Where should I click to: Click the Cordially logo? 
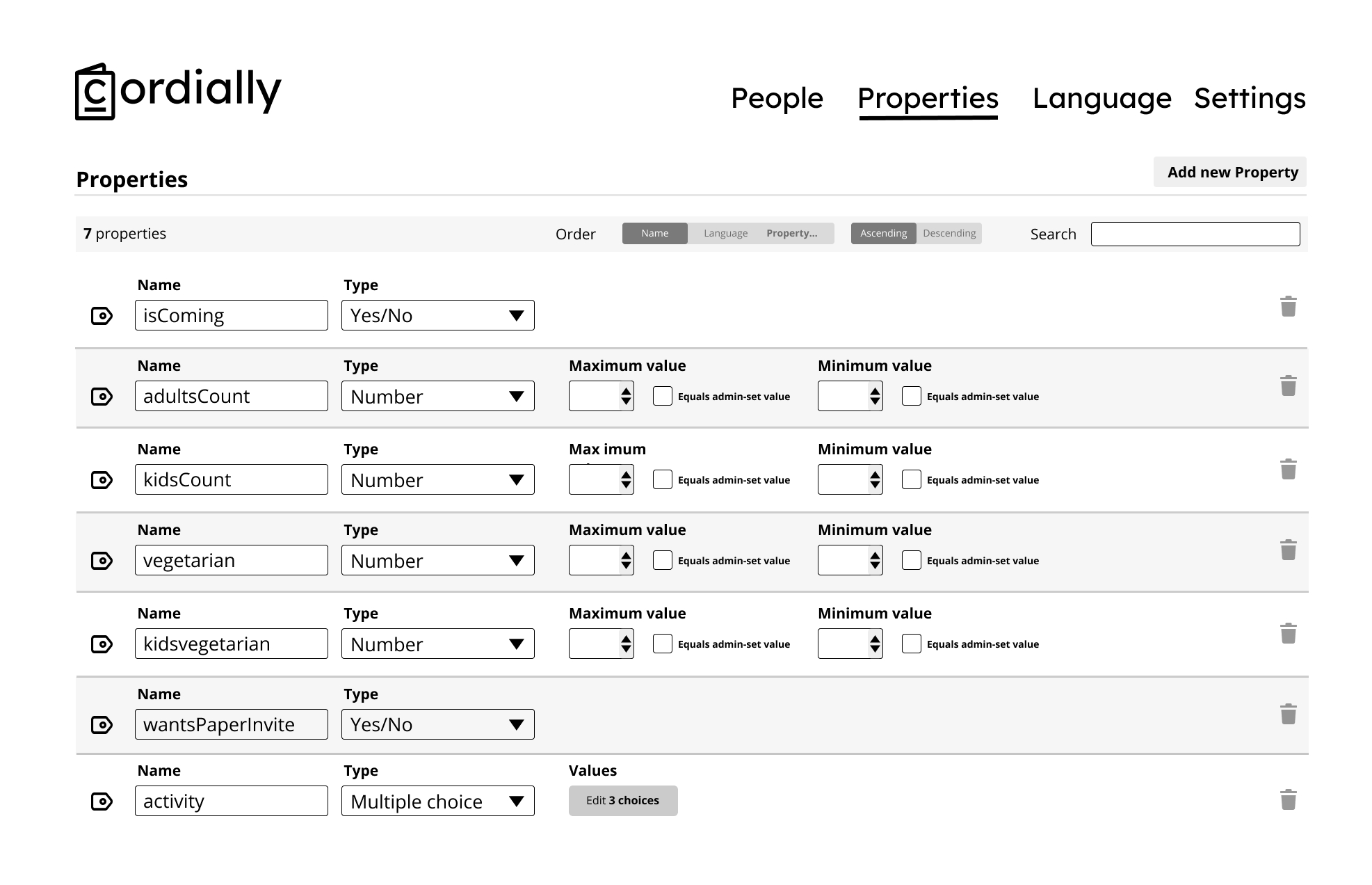point(178,92)
